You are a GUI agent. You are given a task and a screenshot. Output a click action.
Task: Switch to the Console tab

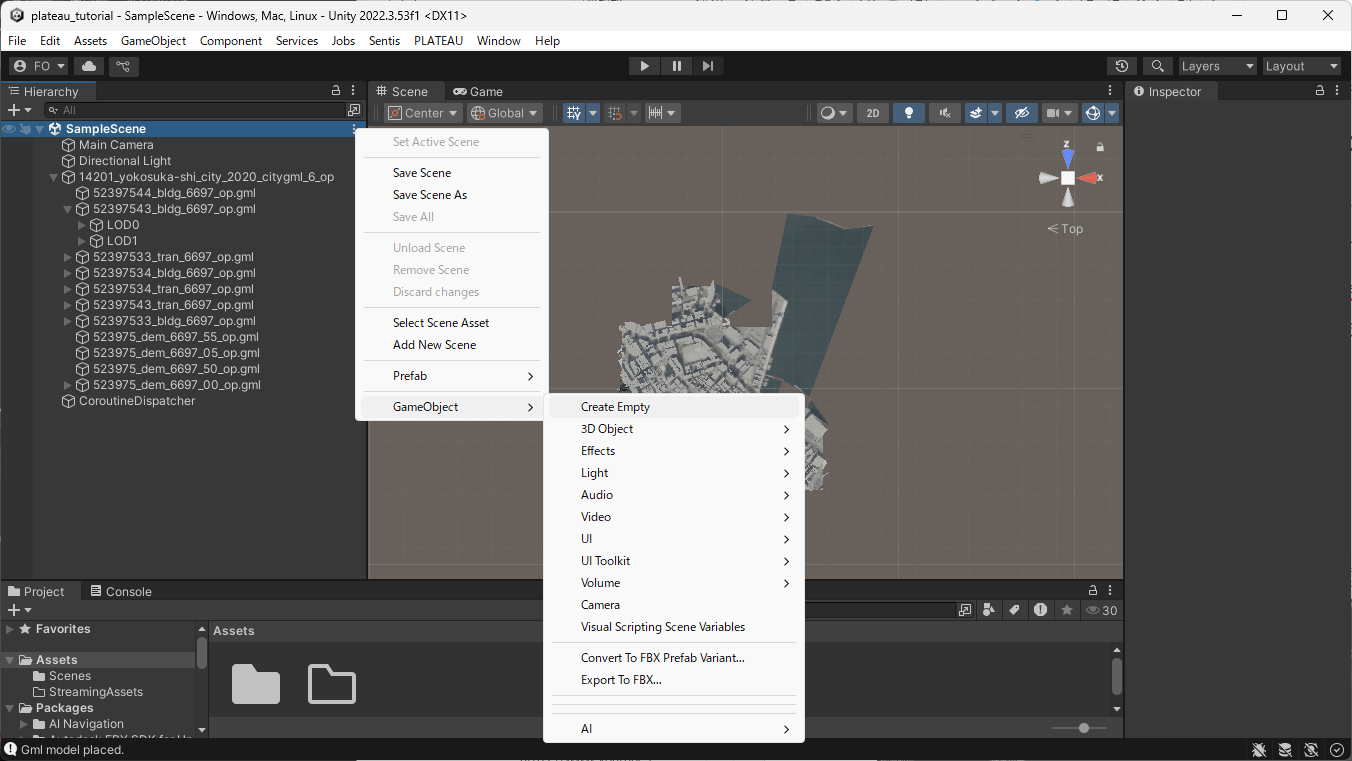(120, 591)
